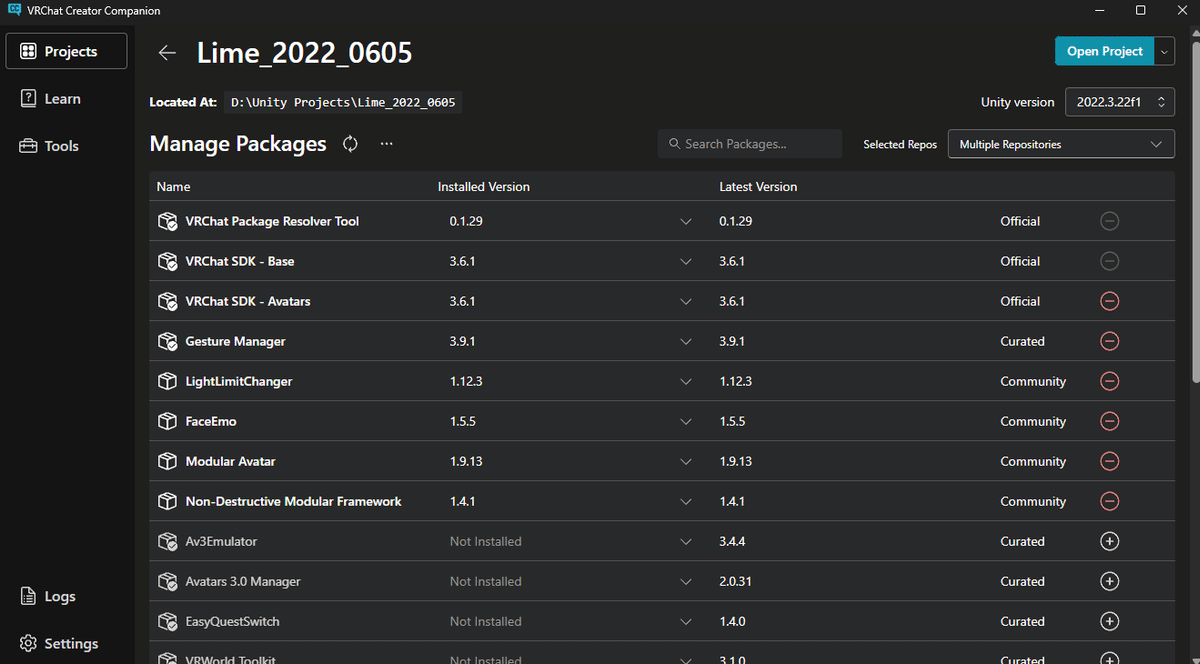Open the three-dot more options menu
This screenshot has width=1200, height=664.
coord(387,144)
